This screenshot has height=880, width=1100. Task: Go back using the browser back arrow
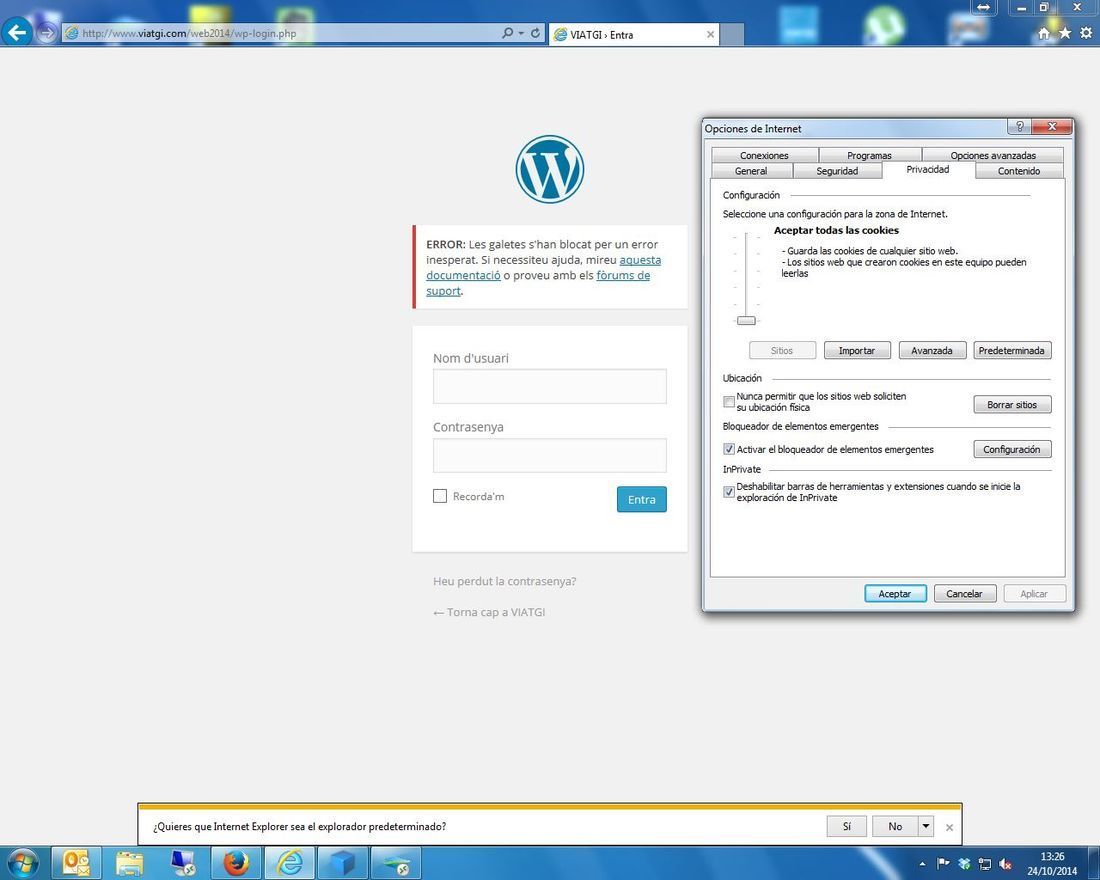pyautogui.click(x=17, y=32)
